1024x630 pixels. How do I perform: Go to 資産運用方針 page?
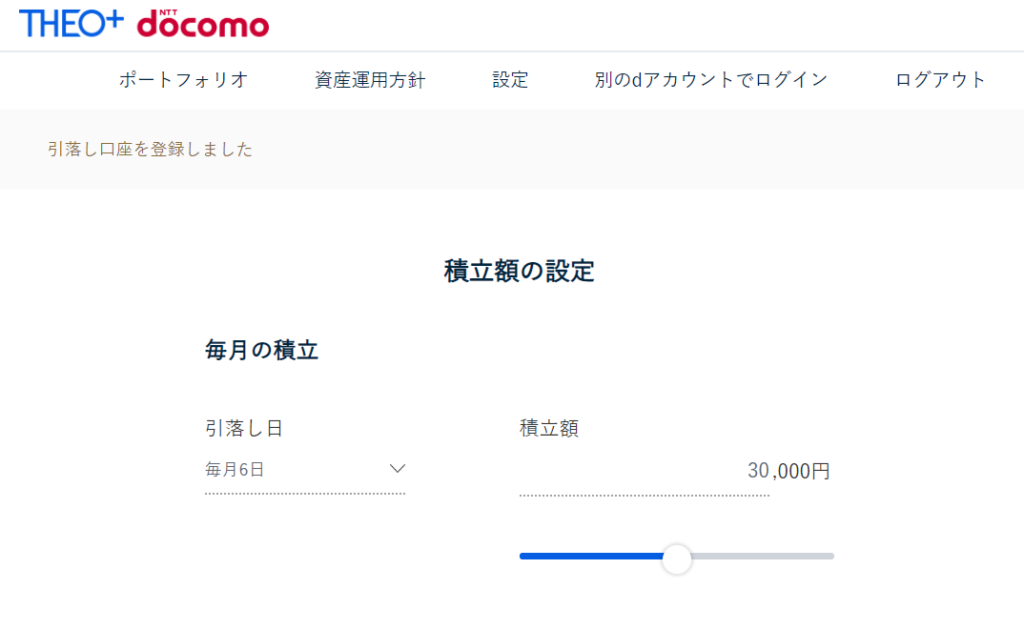(x=370, y=80)
